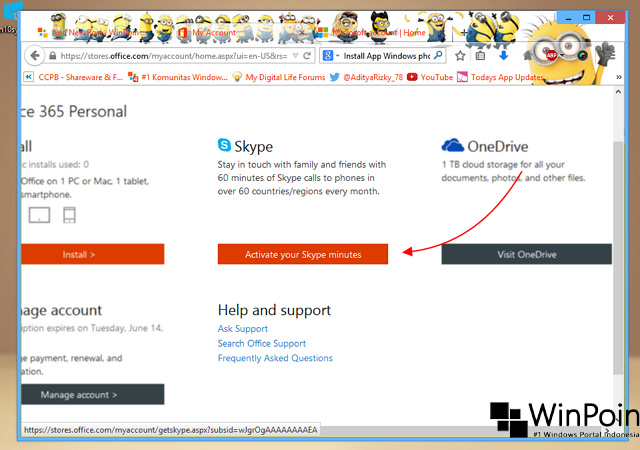The height and width of the screenshot is (450, 640).
Task: Click the Google search engine icon
Action: 328,56
